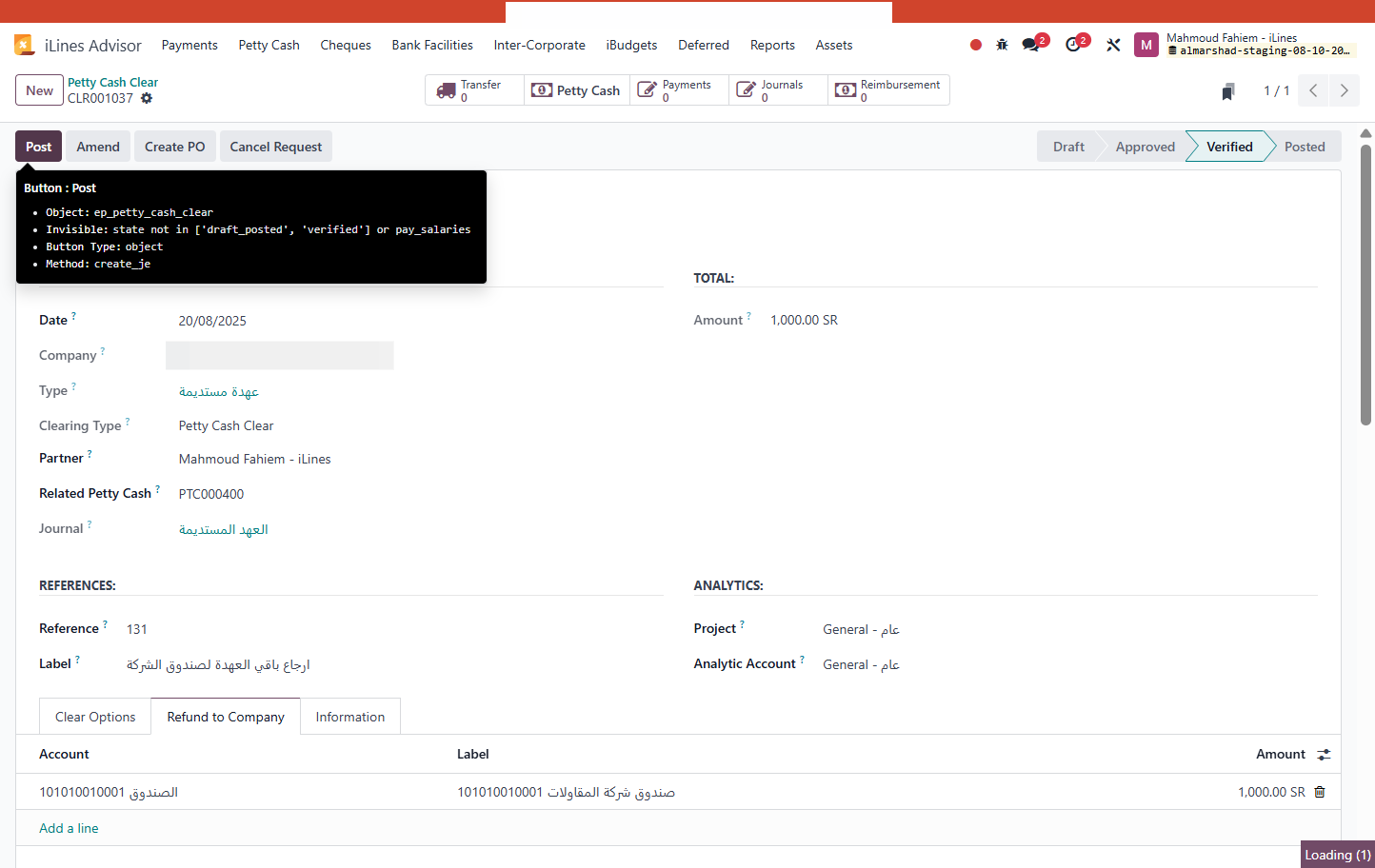Click the Amend button

click(98, 147)
